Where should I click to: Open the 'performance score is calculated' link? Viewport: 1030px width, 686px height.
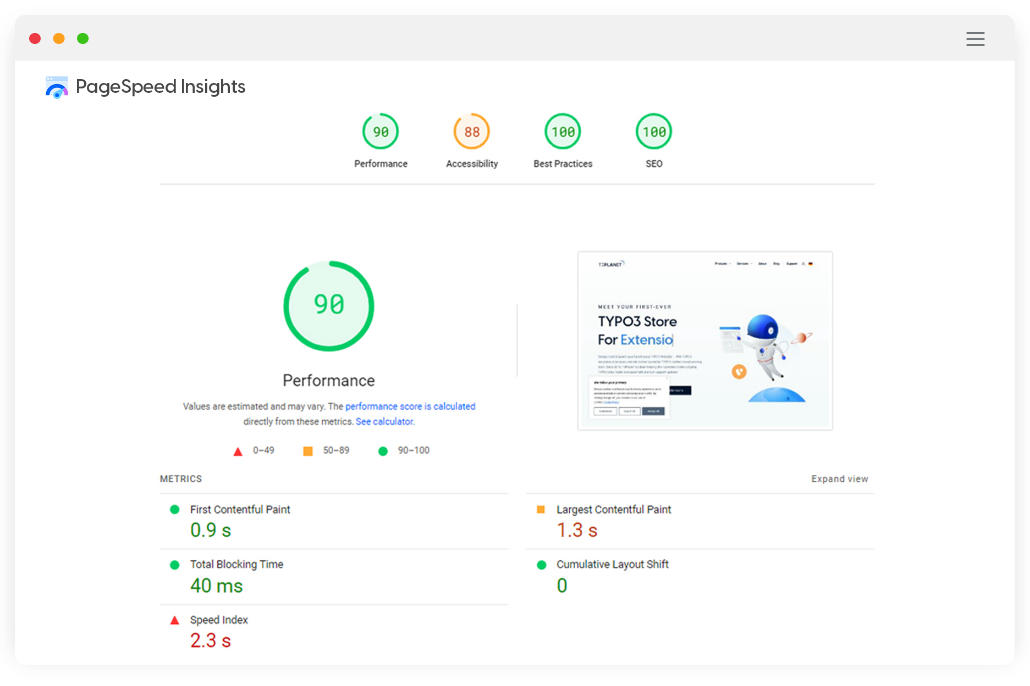(x=410, y=407)
